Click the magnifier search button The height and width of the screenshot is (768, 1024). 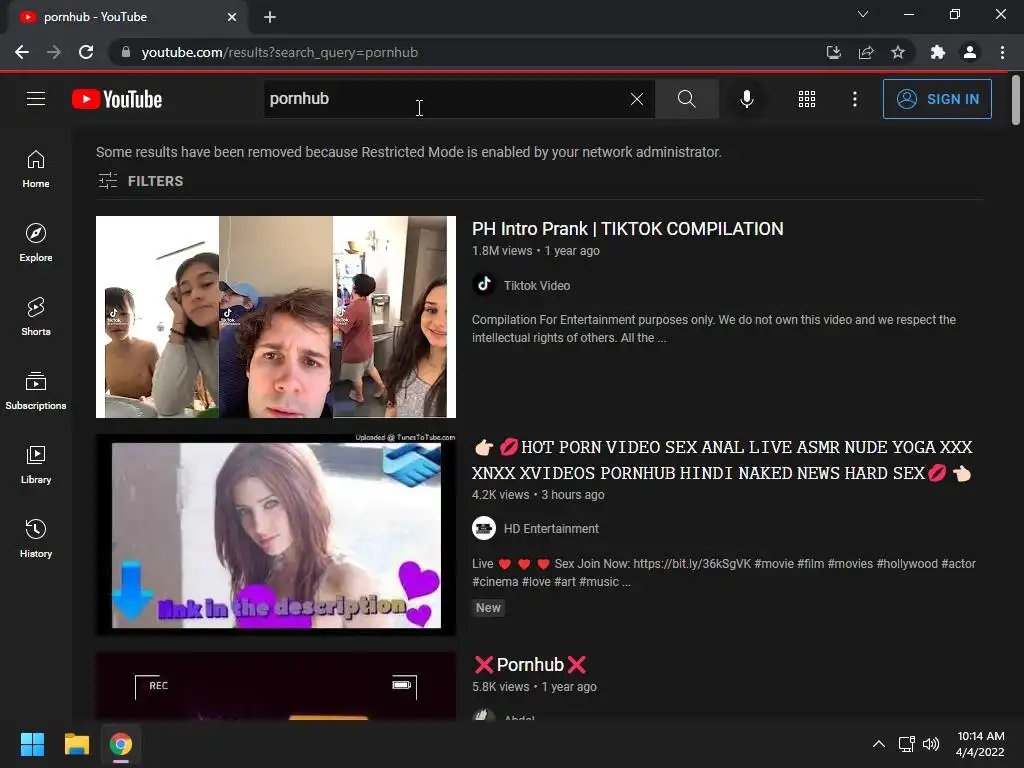coord(686,99)
